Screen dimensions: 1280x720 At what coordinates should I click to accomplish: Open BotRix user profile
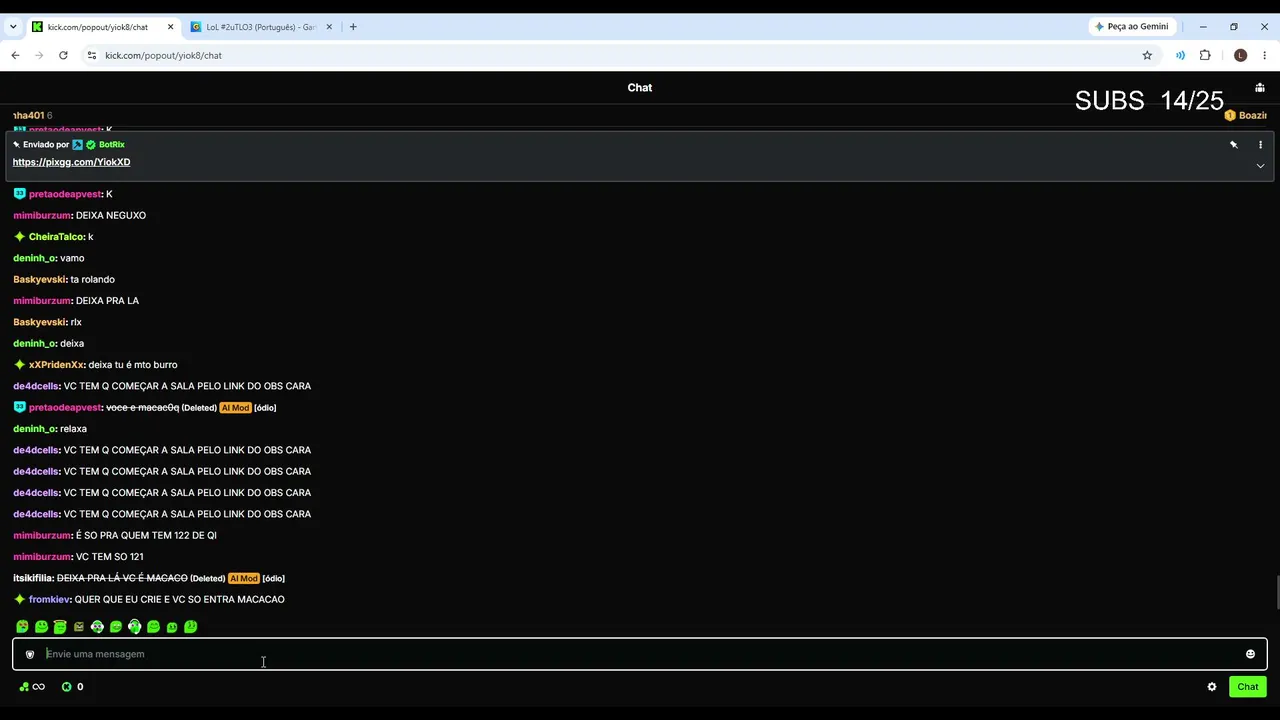point(112,145)
